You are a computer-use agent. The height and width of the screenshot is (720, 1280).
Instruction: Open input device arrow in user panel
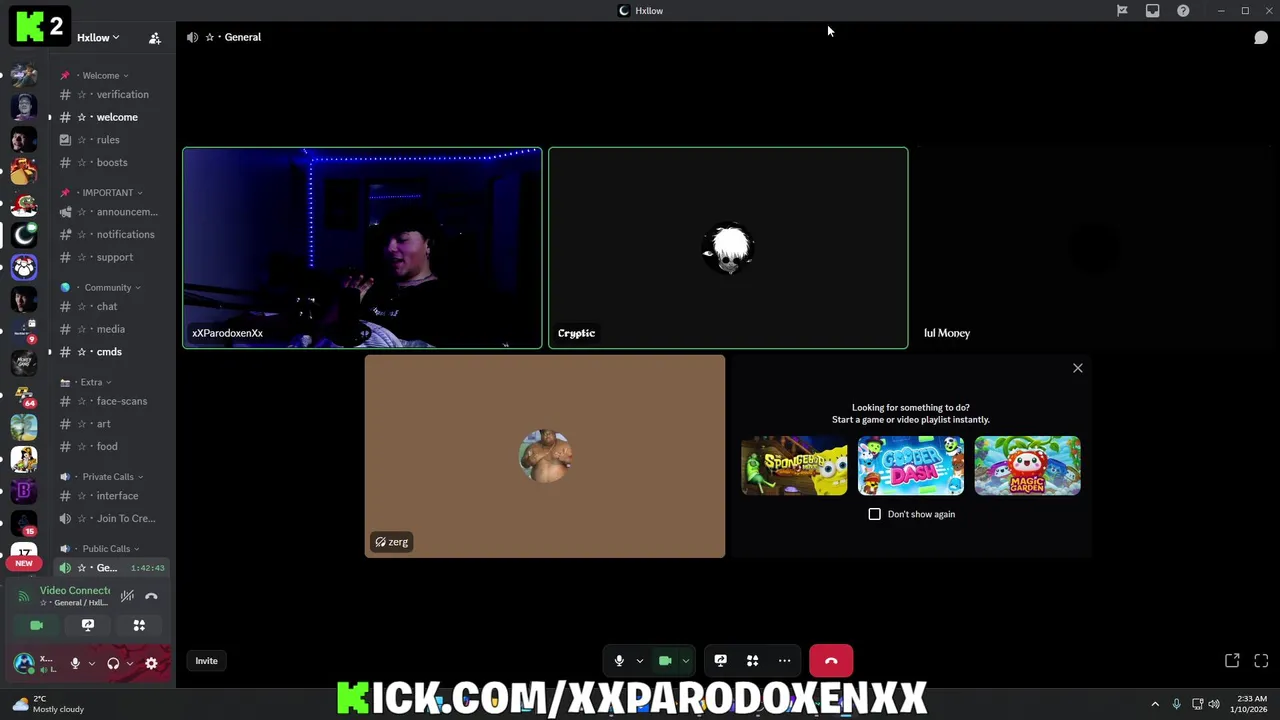tap(92, 663)
